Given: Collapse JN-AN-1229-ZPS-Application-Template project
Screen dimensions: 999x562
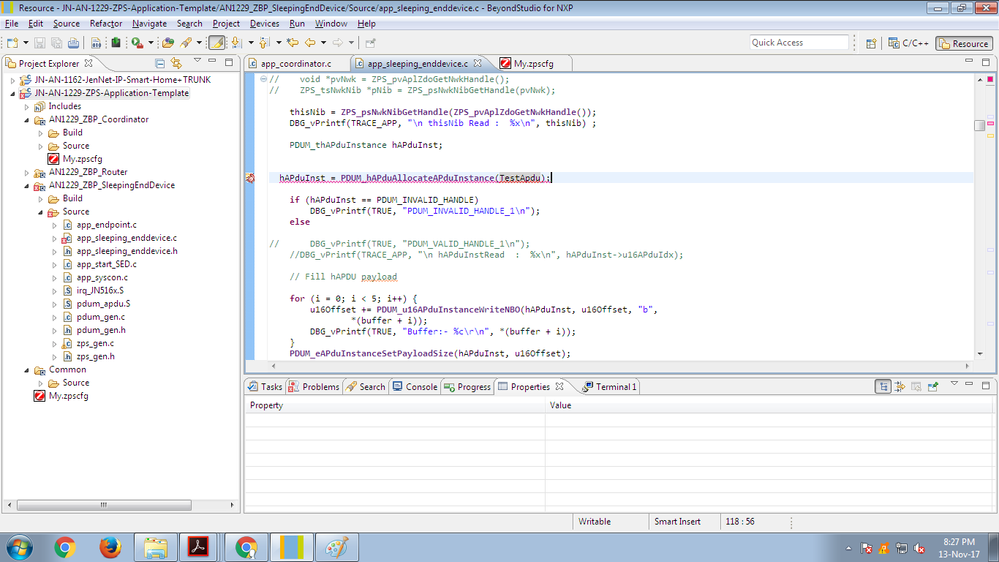Looking at the screenshot, I should point(13,94).
